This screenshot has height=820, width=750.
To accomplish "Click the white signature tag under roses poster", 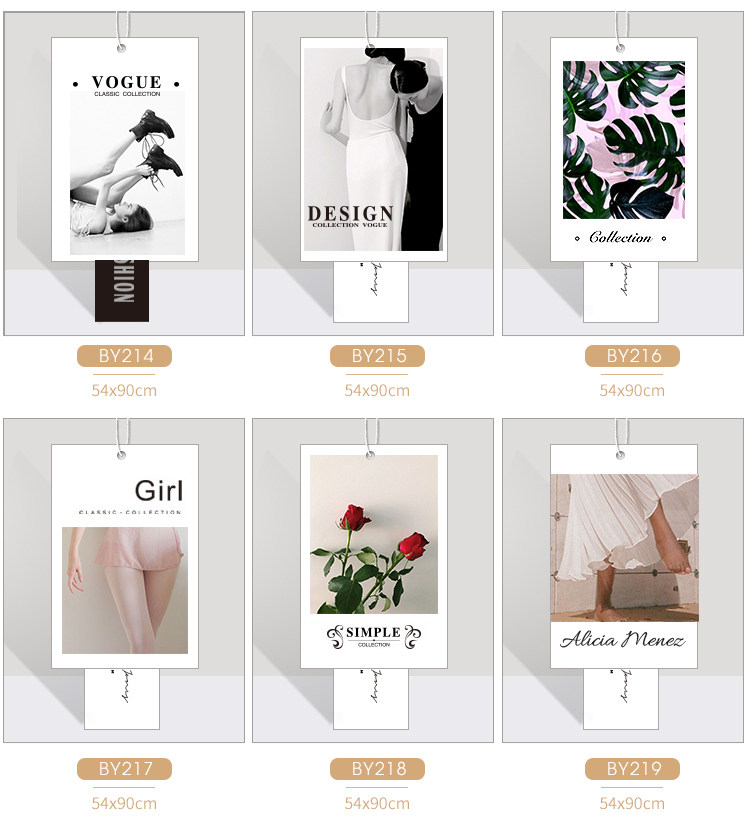I will 371,699.
